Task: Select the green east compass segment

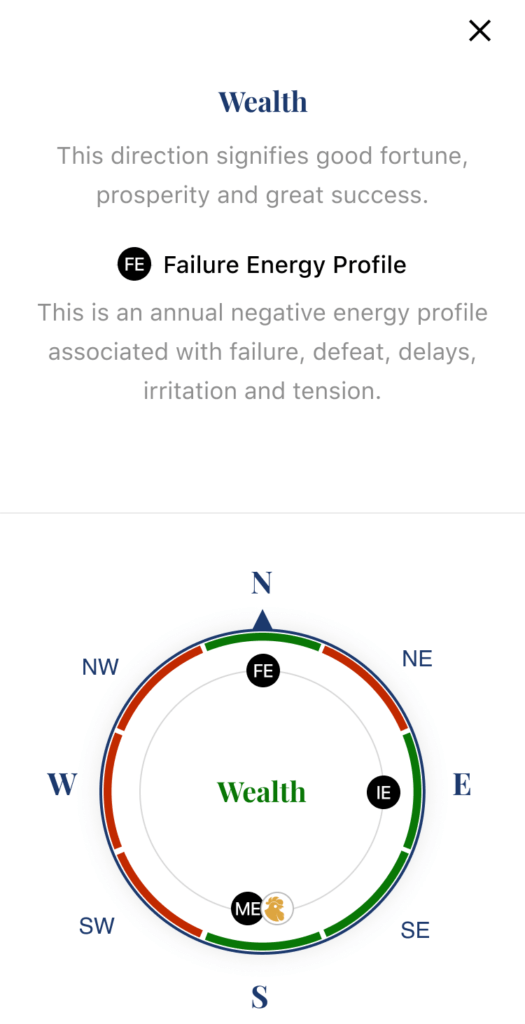Action: coord(414,792)
